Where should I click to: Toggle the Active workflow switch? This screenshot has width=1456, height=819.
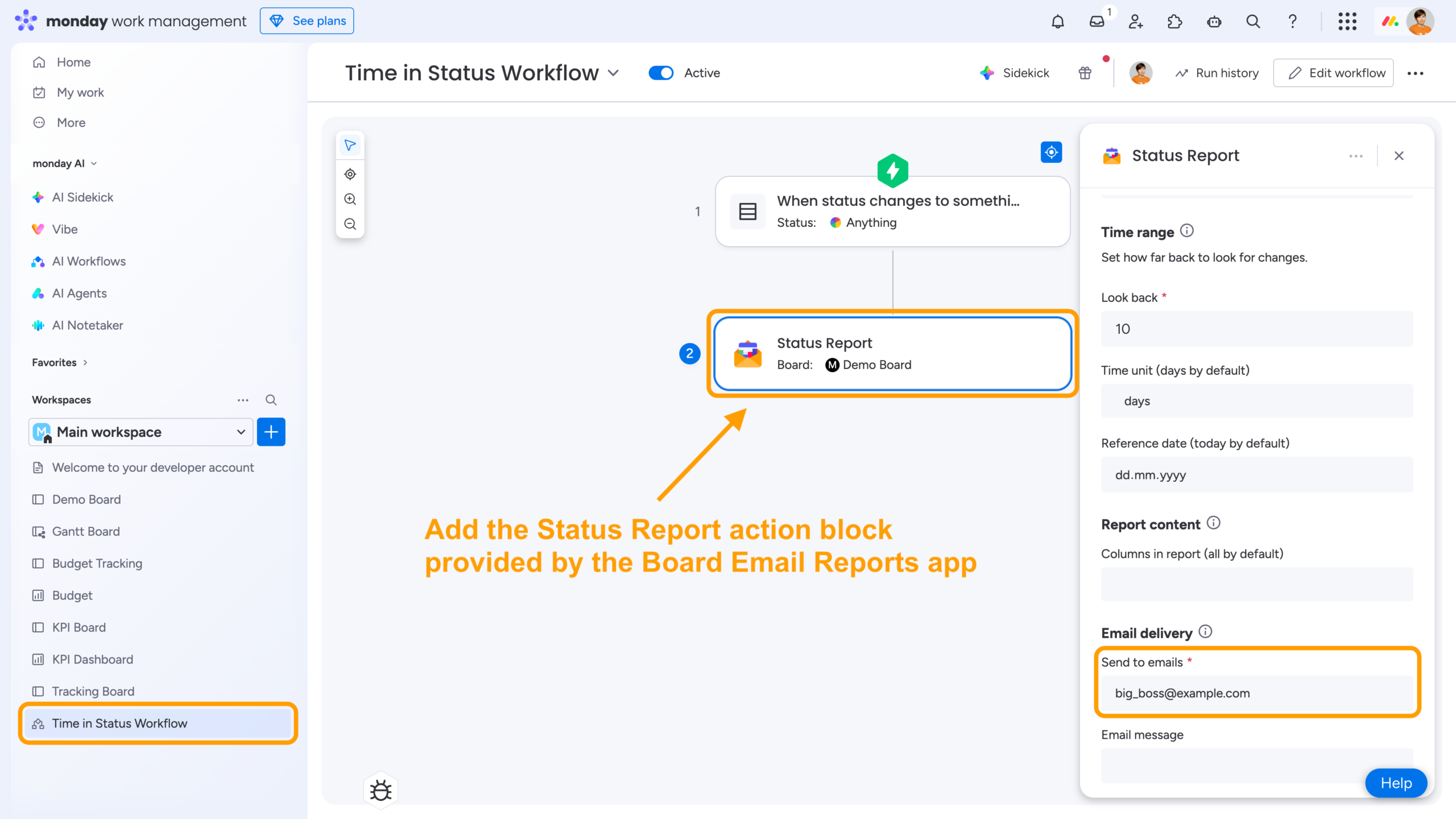pos(661,73)
